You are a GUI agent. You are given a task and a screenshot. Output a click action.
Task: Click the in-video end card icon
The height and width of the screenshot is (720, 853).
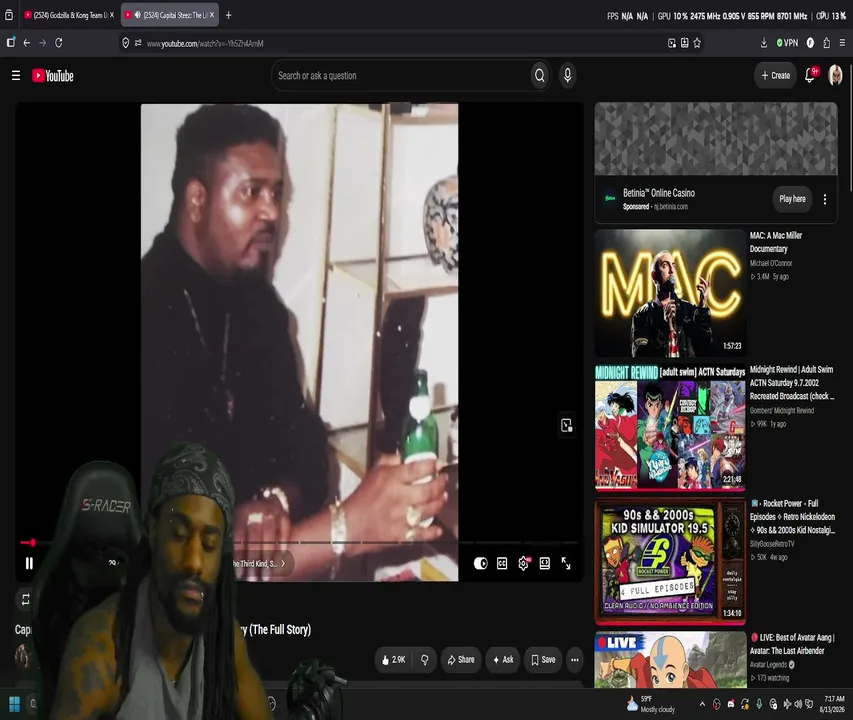pos(567,425)
